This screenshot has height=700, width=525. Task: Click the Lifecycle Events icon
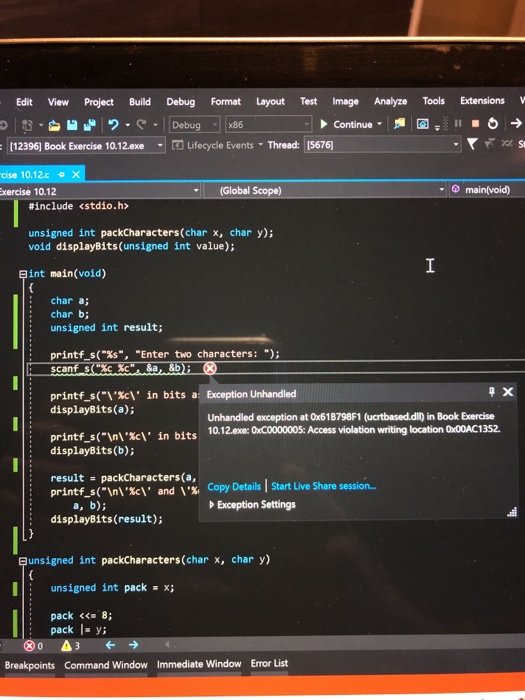pyautogui.click(x=178, y=145)
